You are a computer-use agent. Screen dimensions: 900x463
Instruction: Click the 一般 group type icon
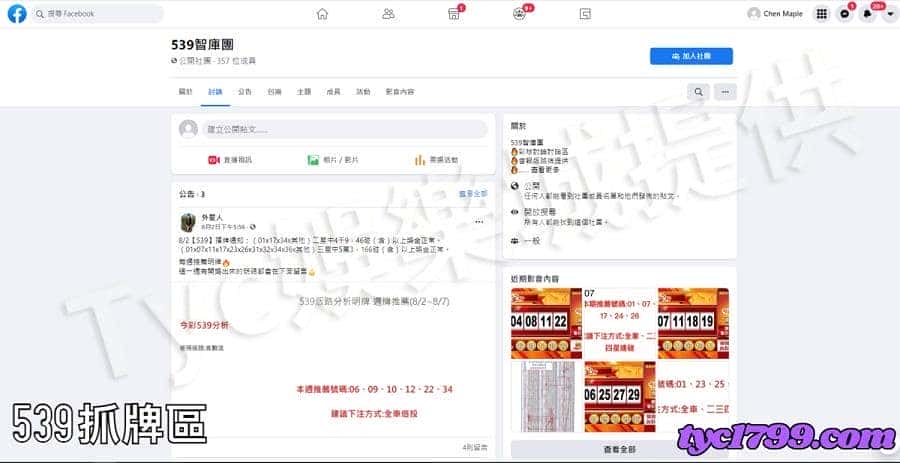[x=515, y=241]
